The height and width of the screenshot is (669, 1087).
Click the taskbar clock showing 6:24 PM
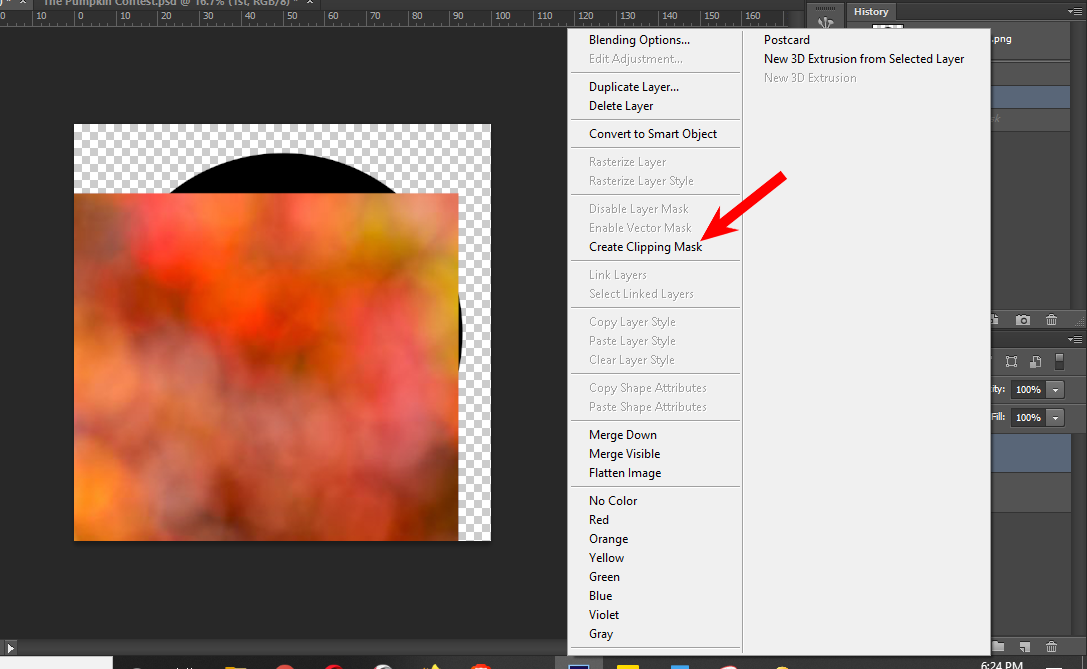point(1001,664)
